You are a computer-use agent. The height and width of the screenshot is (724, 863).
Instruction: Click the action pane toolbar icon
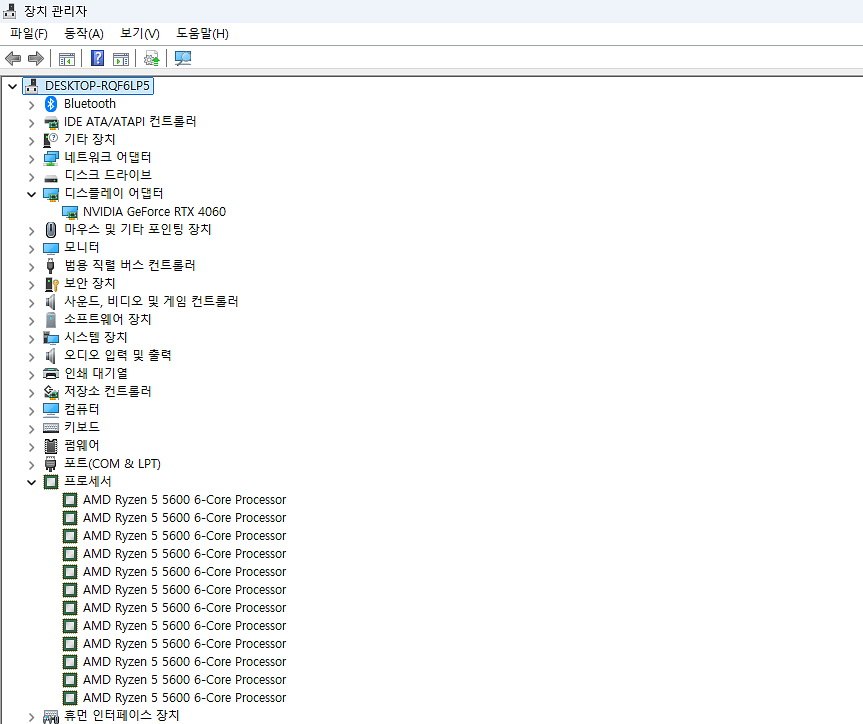(x=121, y=58)
